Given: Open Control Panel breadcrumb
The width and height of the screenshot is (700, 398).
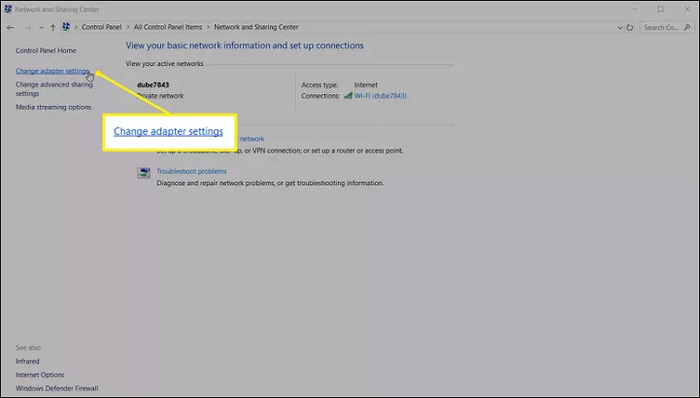Looking at the screenshot, I should [101, 27].
